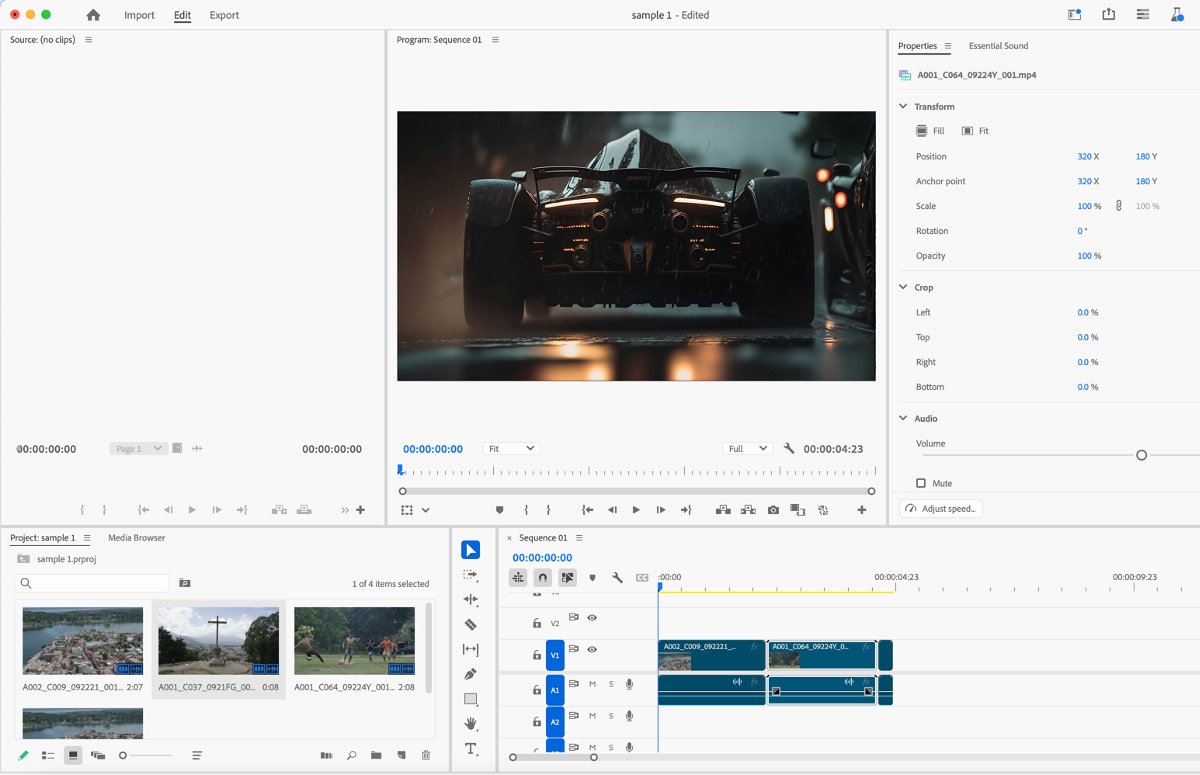Viewport: 1200px width, 775px height.
Task: Hide the V2 track output with the eye
Action: coord(591,618)
